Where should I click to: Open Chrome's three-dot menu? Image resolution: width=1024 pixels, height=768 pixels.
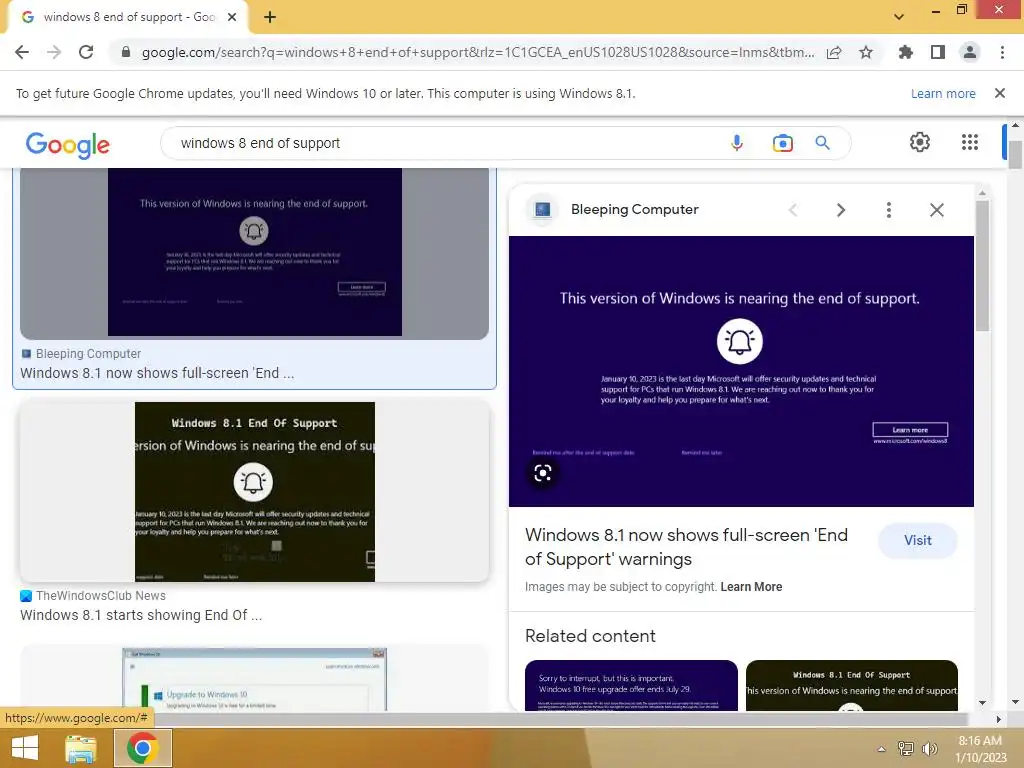1002,52
